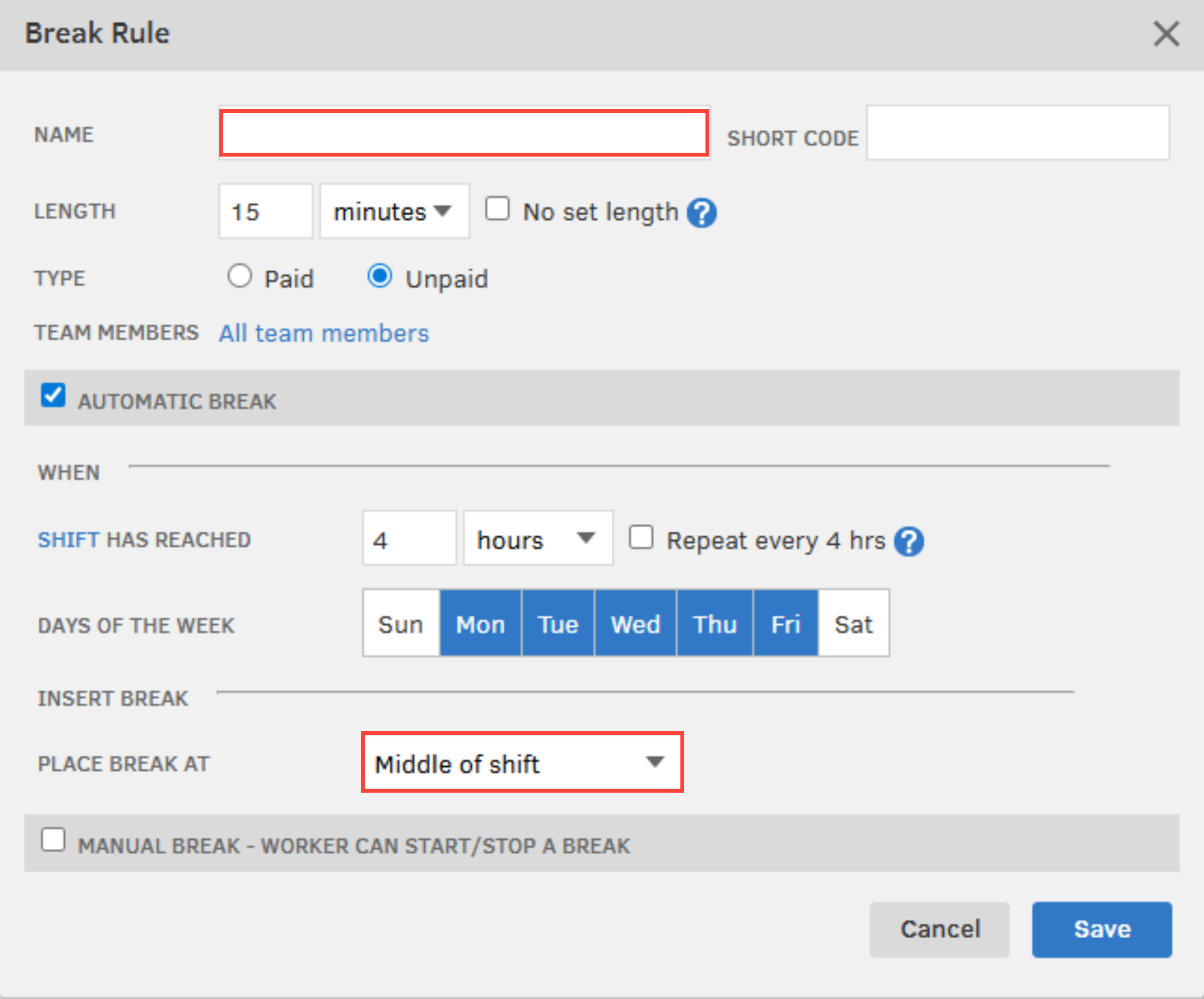This screenshot has height=999, width=1204.
Task: Select the Paid radio button
Action: tap(239, 276)
